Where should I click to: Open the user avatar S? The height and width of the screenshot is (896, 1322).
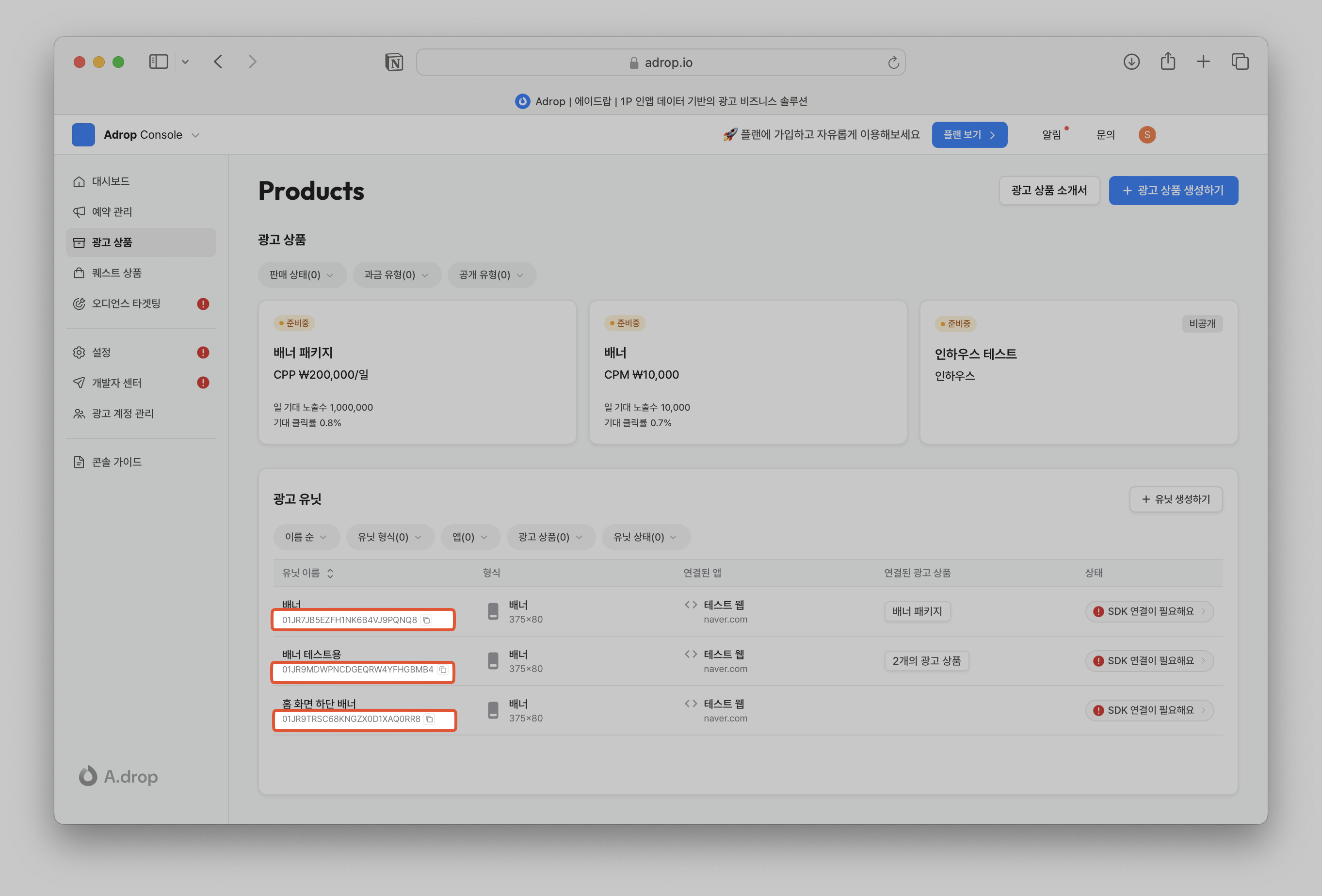(1146, 135)
